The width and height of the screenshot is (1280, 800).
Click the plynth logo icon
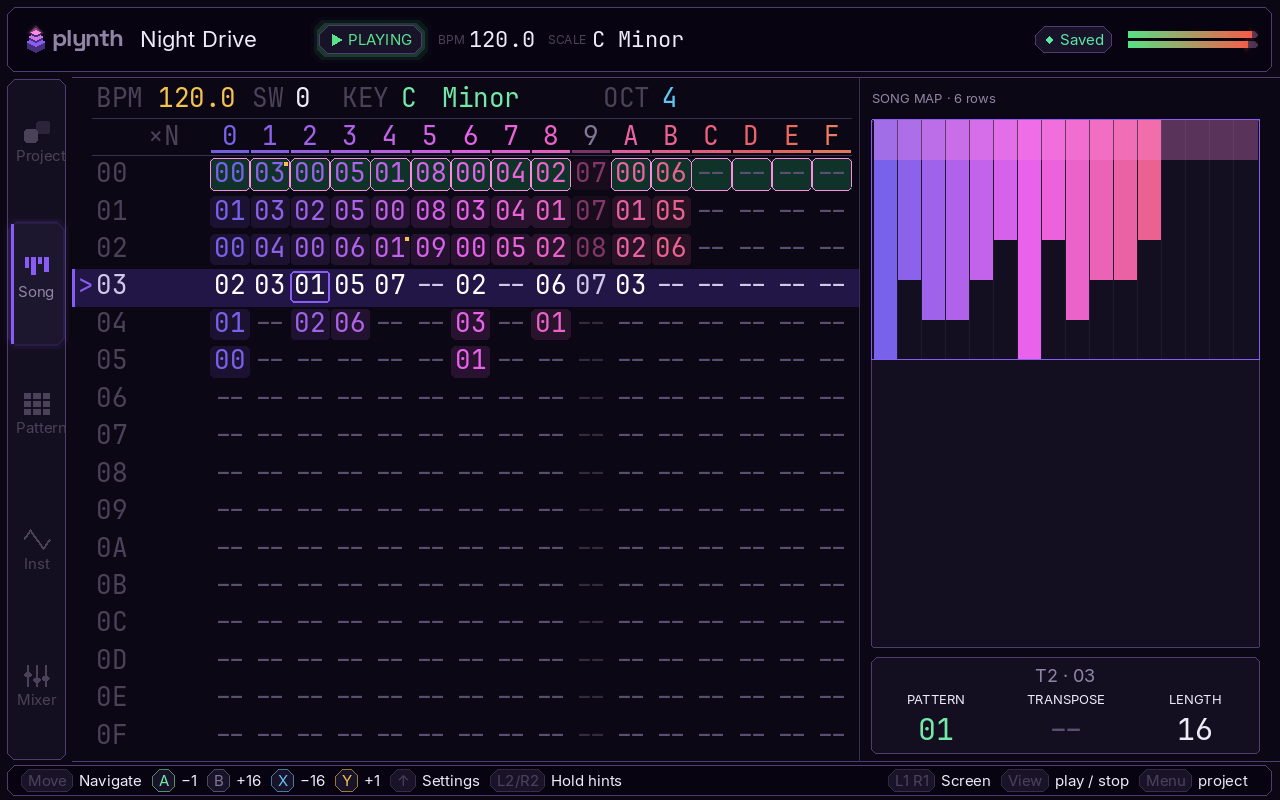pyautogui.click(x=36, y=39)
